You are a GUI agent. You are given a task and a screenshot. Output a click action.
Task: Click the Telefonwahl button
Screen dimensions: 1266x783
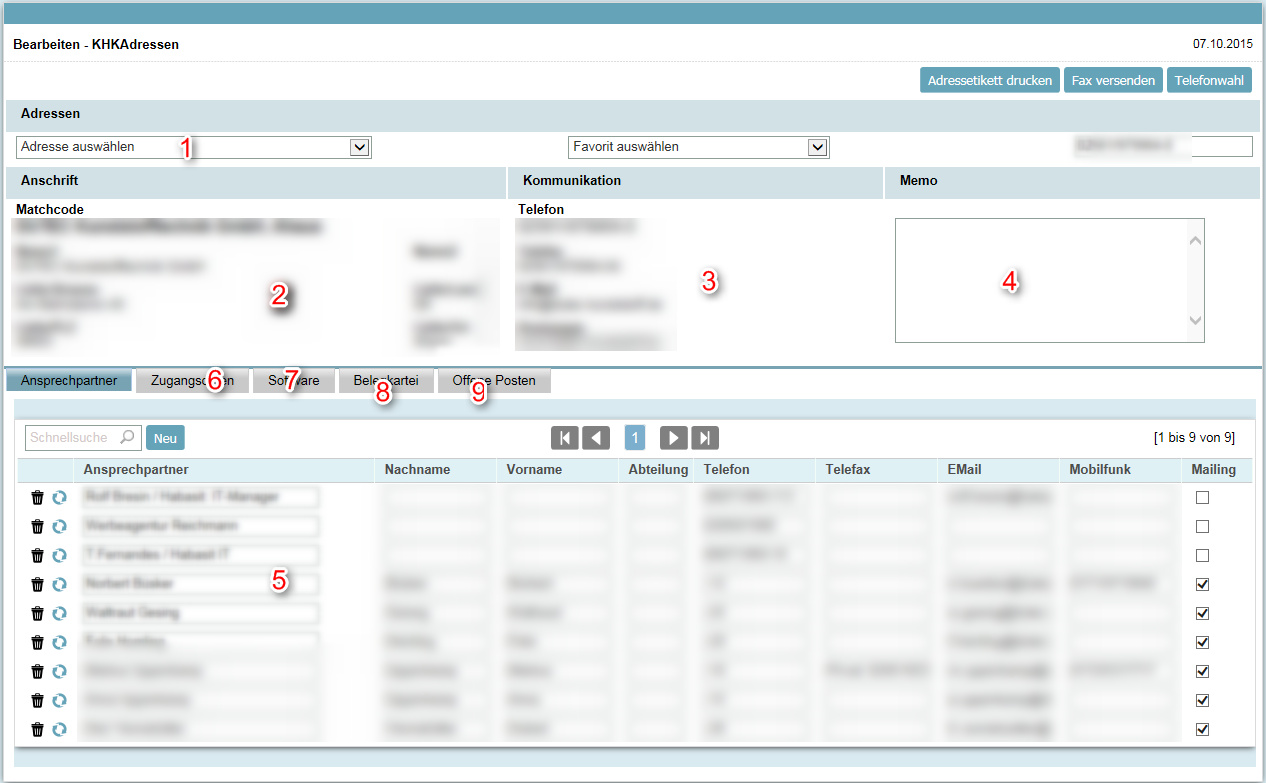[1209, 80]
